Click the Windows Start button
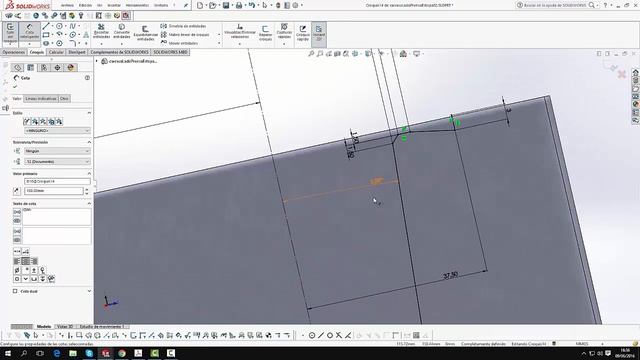 (7, 353)
